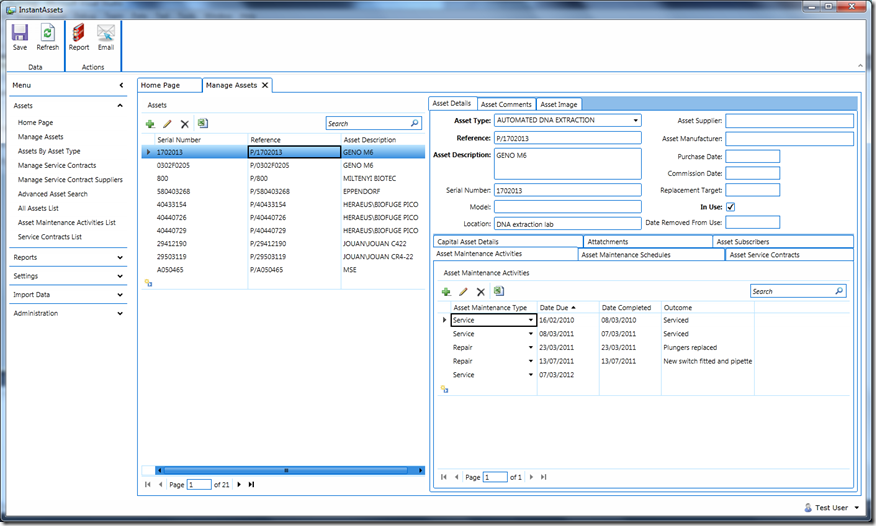This screenshot has width=876, height=526.
Task: Open the Attatchments tab
Action: [x=648, y=242]
